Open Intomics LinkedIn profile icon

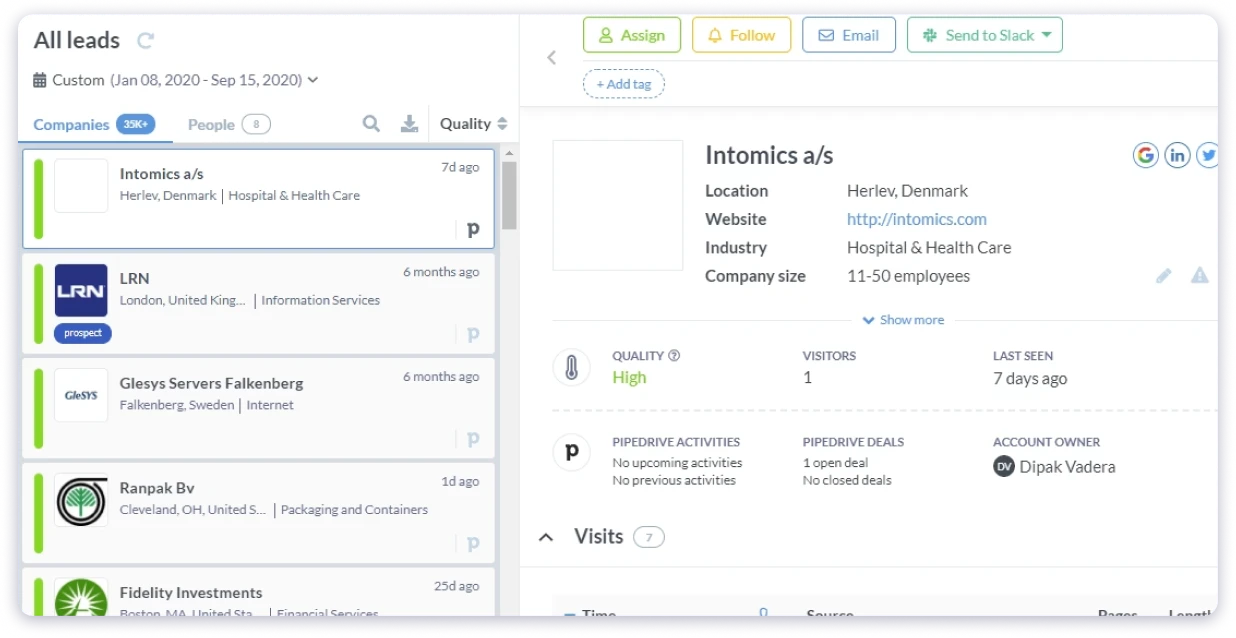point(1177,155)
